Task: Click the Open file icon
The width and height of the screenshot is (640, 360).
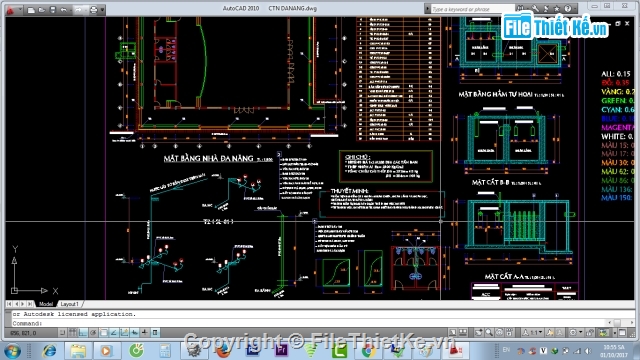Action: click(42, 10)
